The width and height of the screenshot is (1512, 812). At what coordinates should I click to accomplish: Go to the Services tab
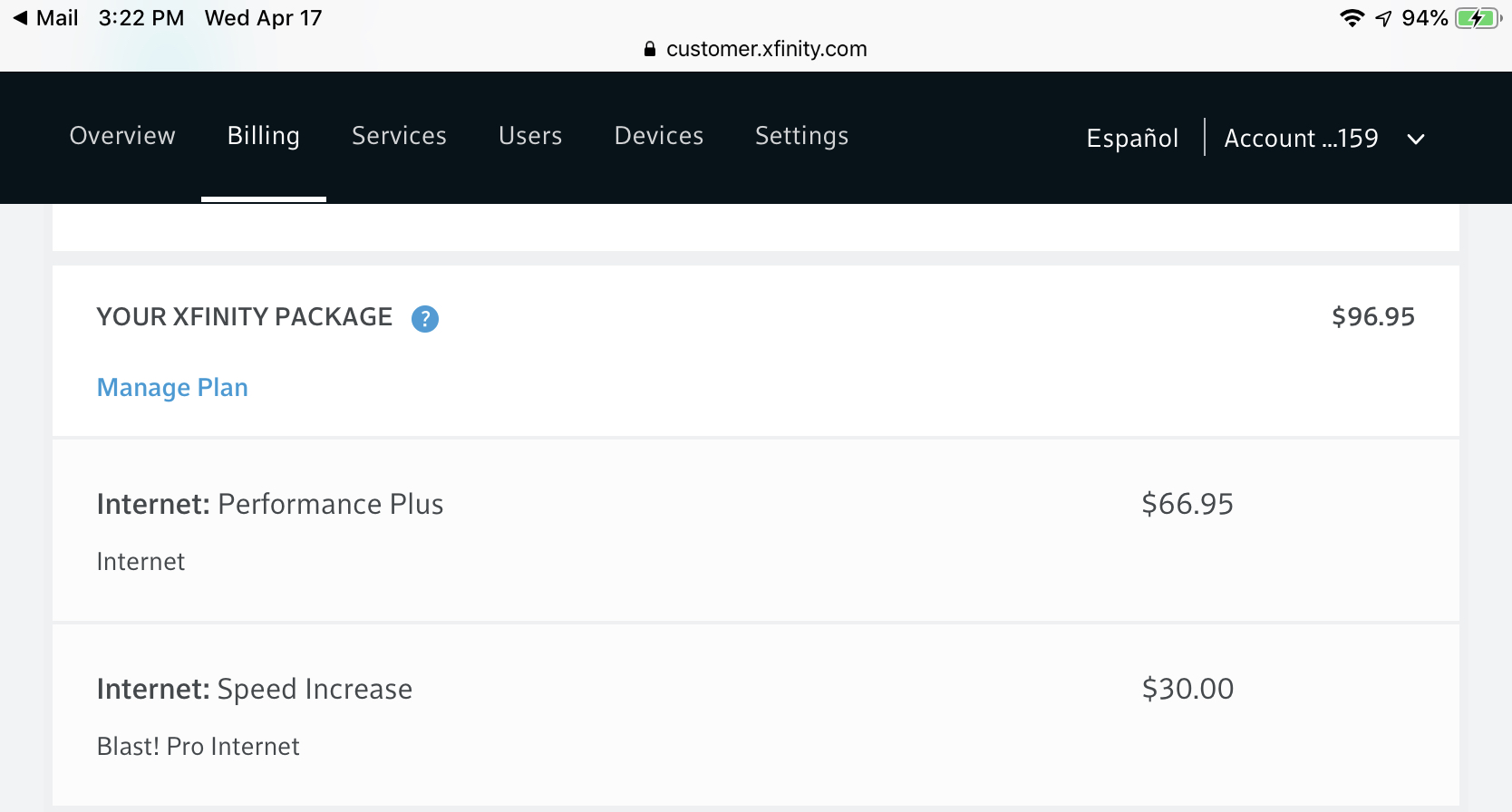[x=399, y=136]
